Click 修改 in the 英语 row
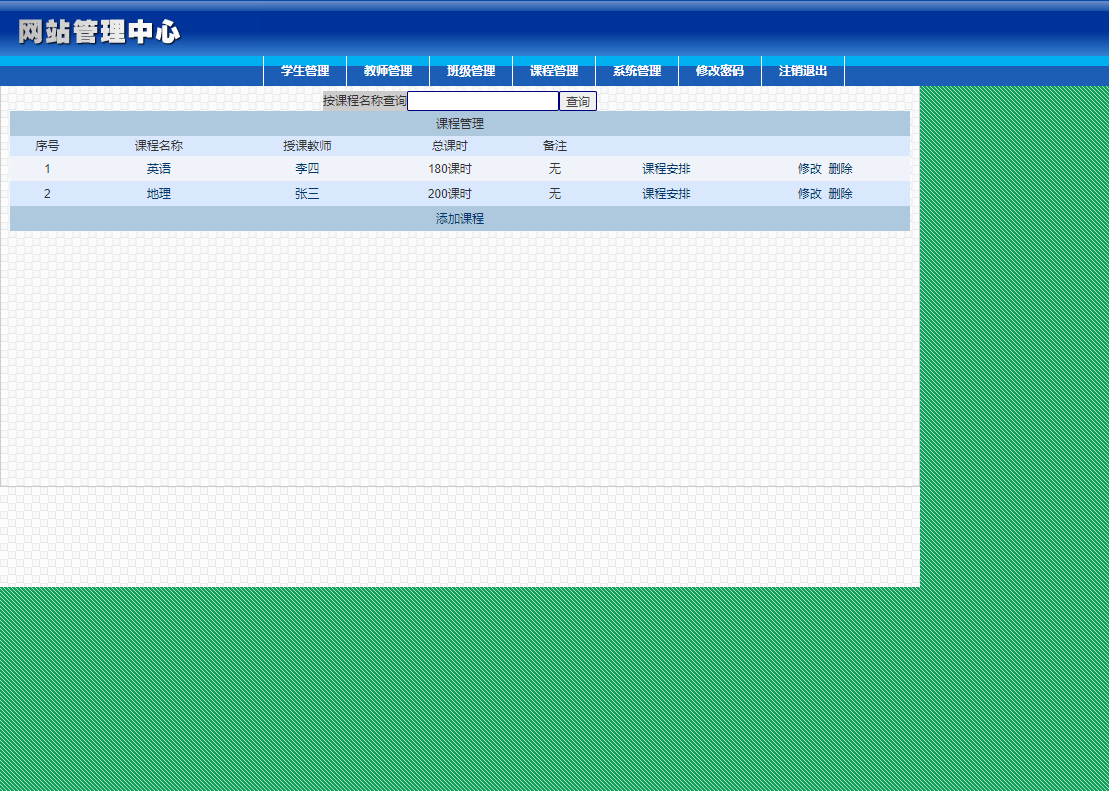Viewport: 1109px width, 791px height. pos(810,169)
